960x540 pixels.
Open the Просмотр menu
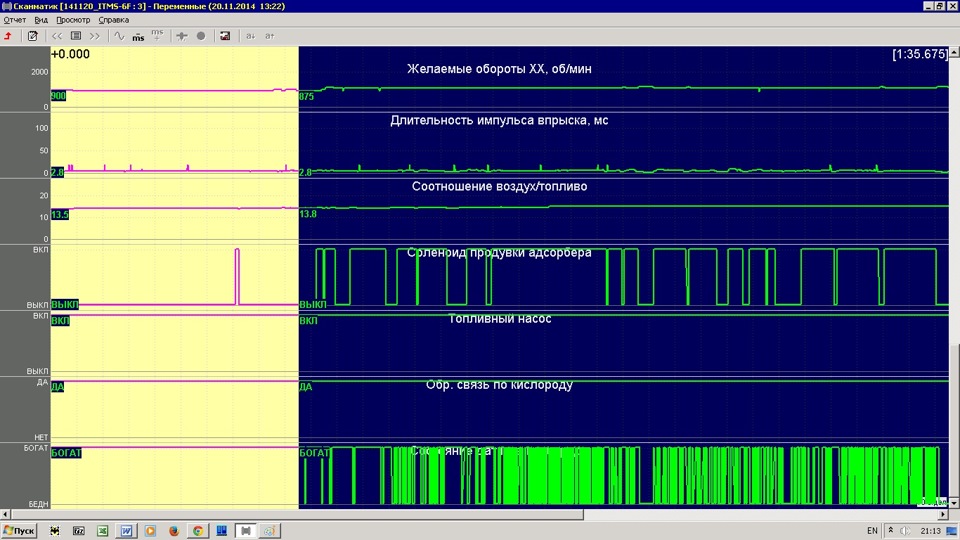pos(73,20)
